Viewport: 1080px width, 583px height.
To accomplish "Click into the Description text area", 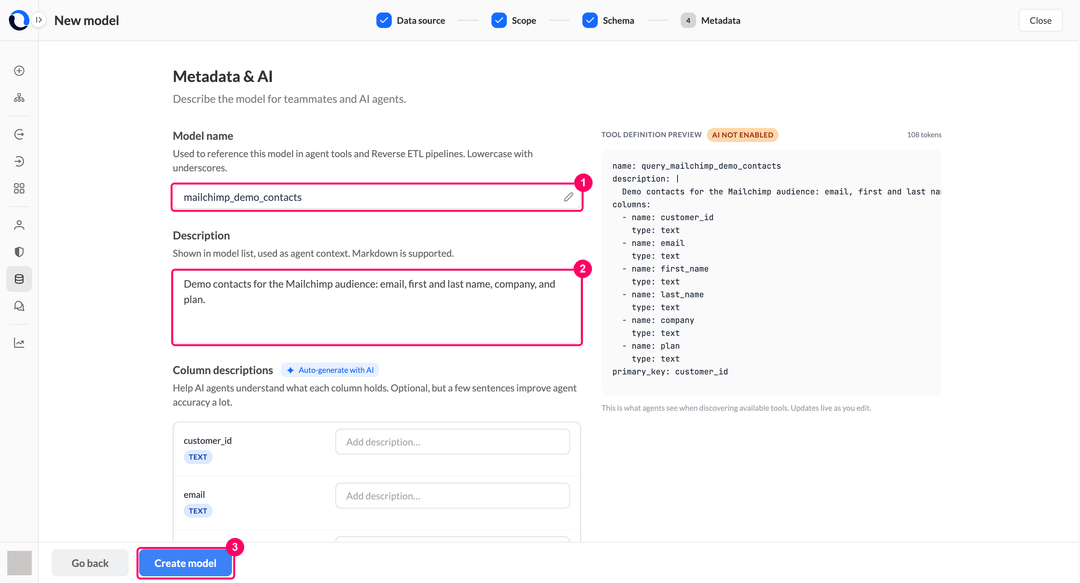I will pyautogui.click(x=377, y=307).
